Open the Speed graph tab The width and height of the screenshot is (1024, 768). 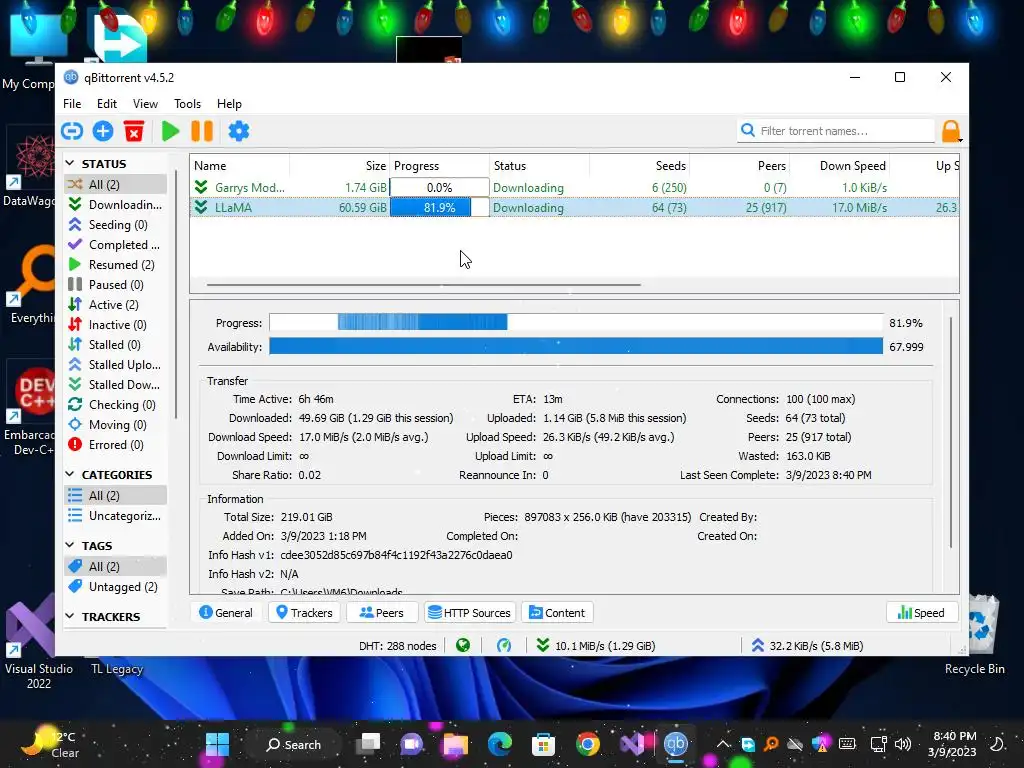click(x=921, y=613)
